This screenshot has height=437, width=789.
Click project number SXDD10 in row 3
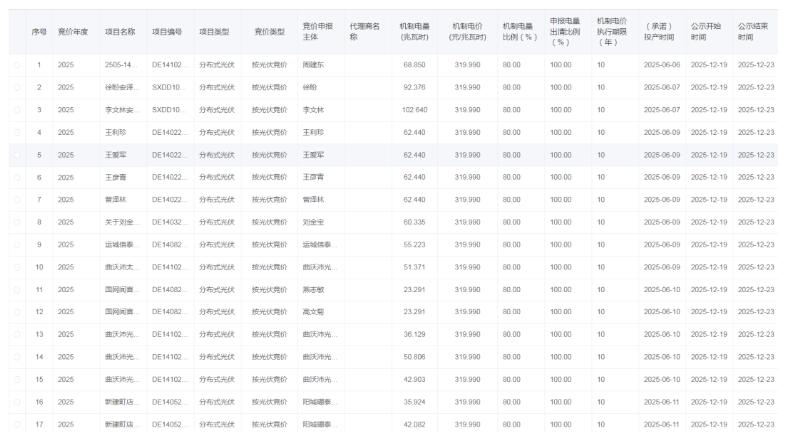pyautogui.click(x=166, y=109)
